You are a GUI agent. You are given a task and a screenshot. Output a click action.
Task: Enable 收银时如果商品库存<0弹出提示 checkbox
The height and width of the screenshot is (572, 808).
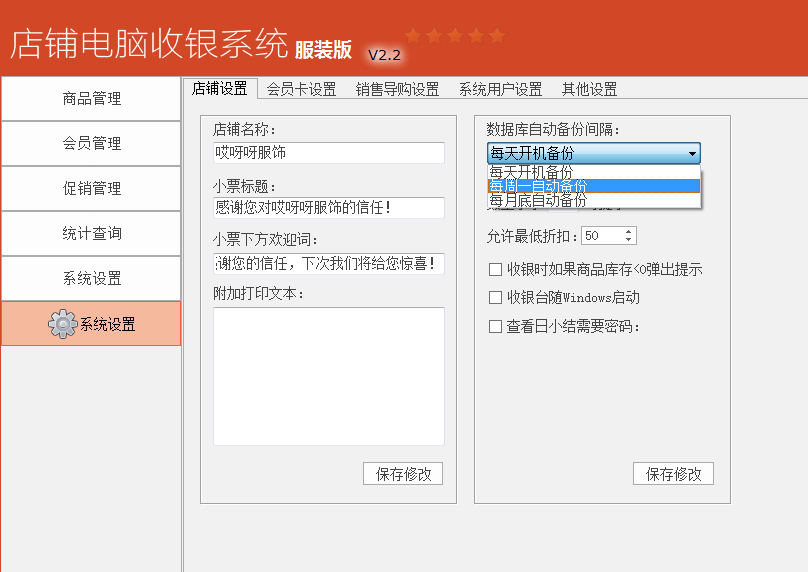(495, 269)
